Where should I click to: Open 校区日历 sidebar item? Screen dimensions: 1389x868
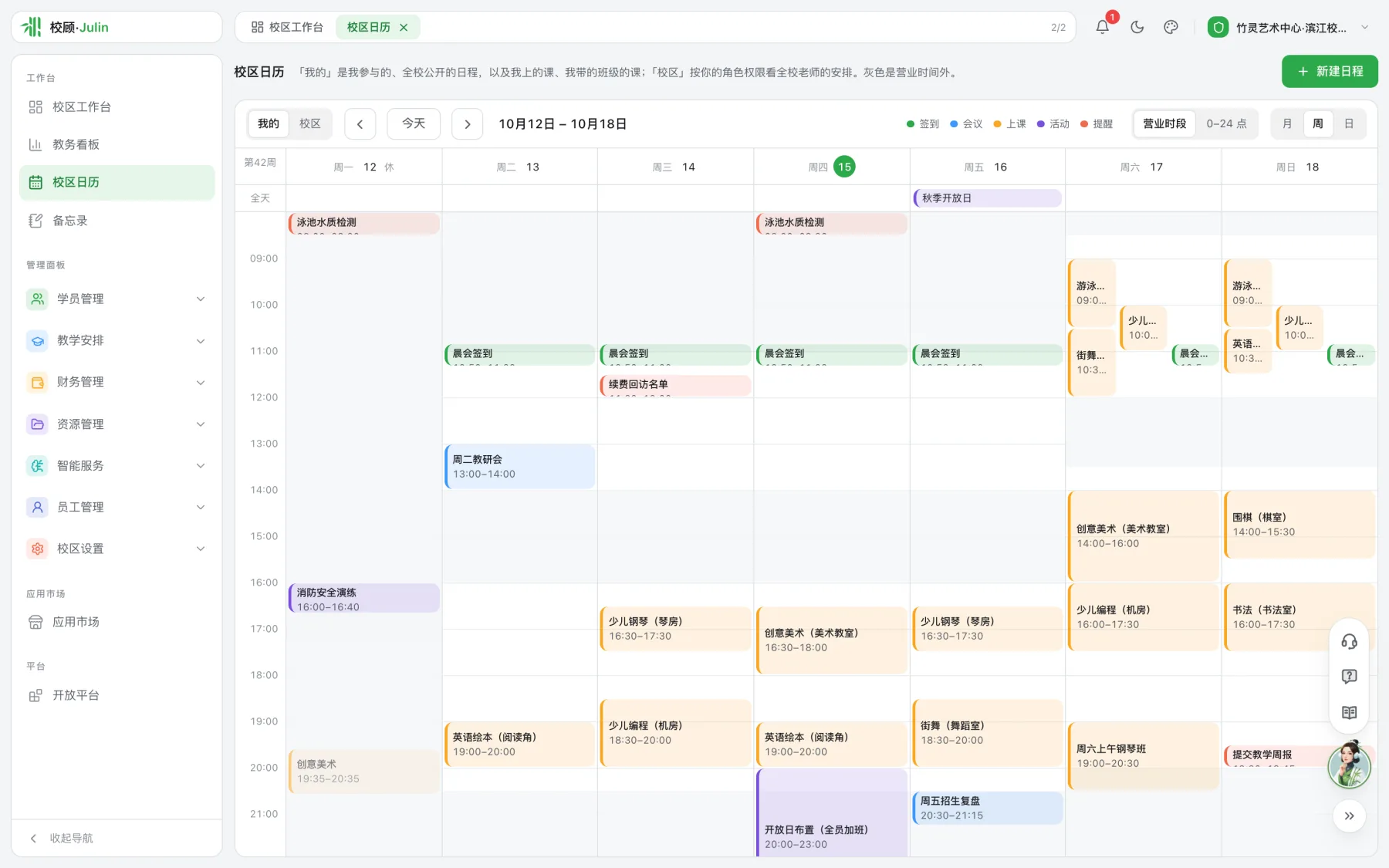[117, 182]
